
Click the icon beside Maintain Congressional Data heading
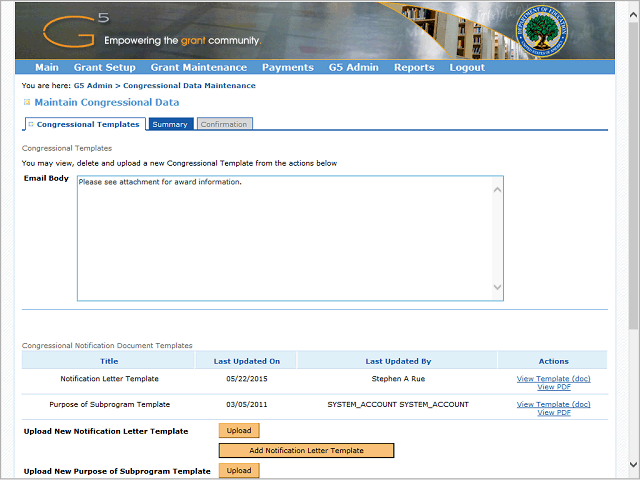[x=27, y=102]
